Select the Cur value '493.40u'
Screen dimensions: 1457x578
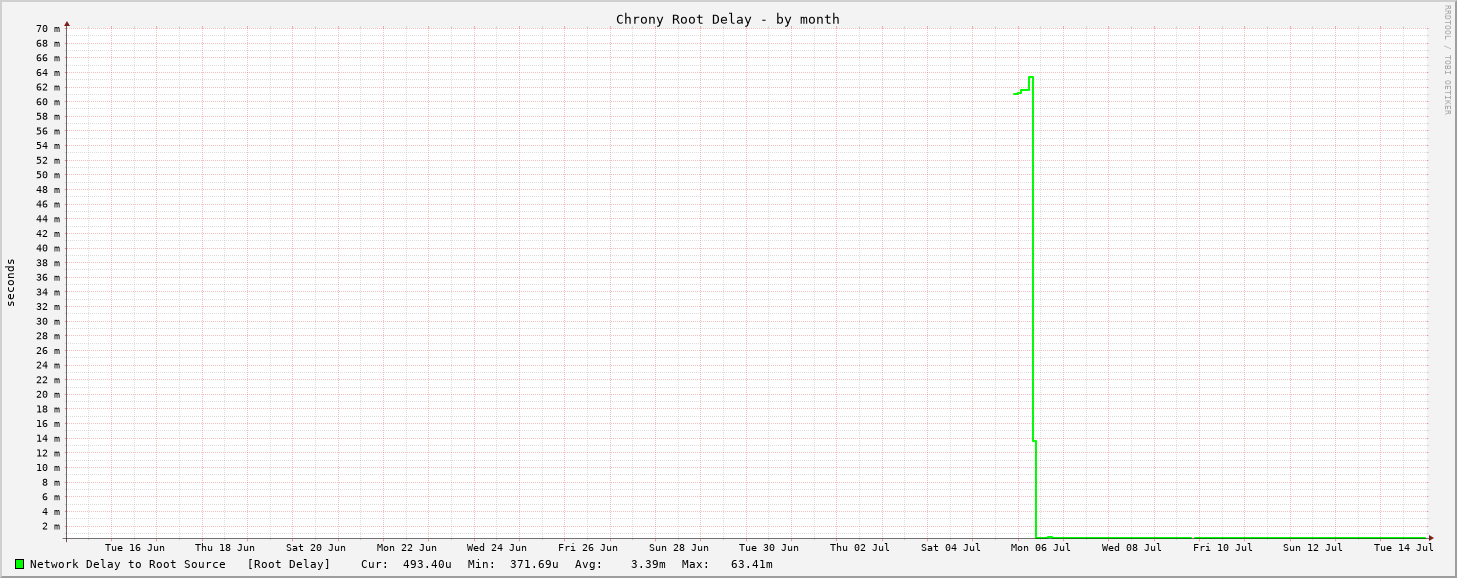(427, 564)
